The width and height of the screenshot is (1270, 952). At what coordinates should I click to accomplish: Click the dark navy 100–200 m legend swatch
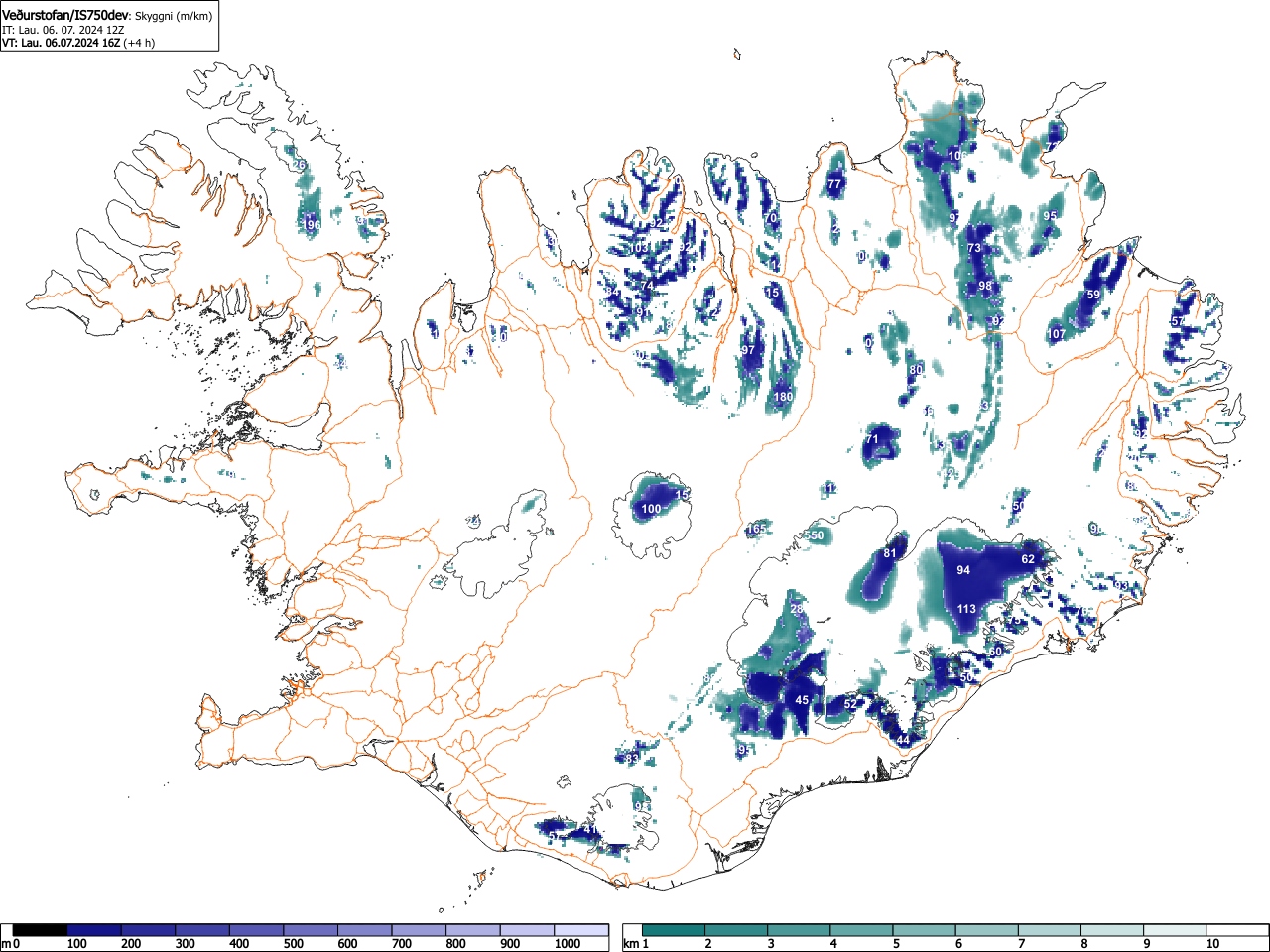(94, 930)
